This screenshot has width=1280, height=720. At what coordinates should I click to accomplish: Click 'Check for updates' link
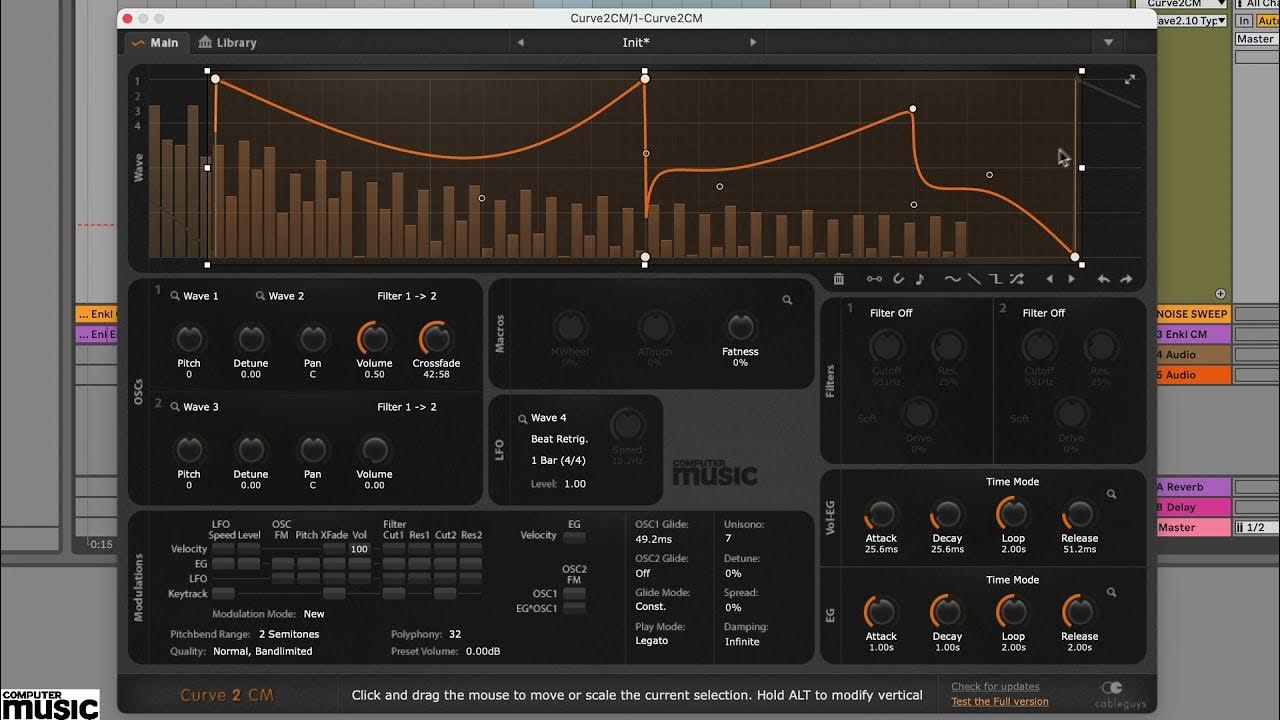[995, 687]
